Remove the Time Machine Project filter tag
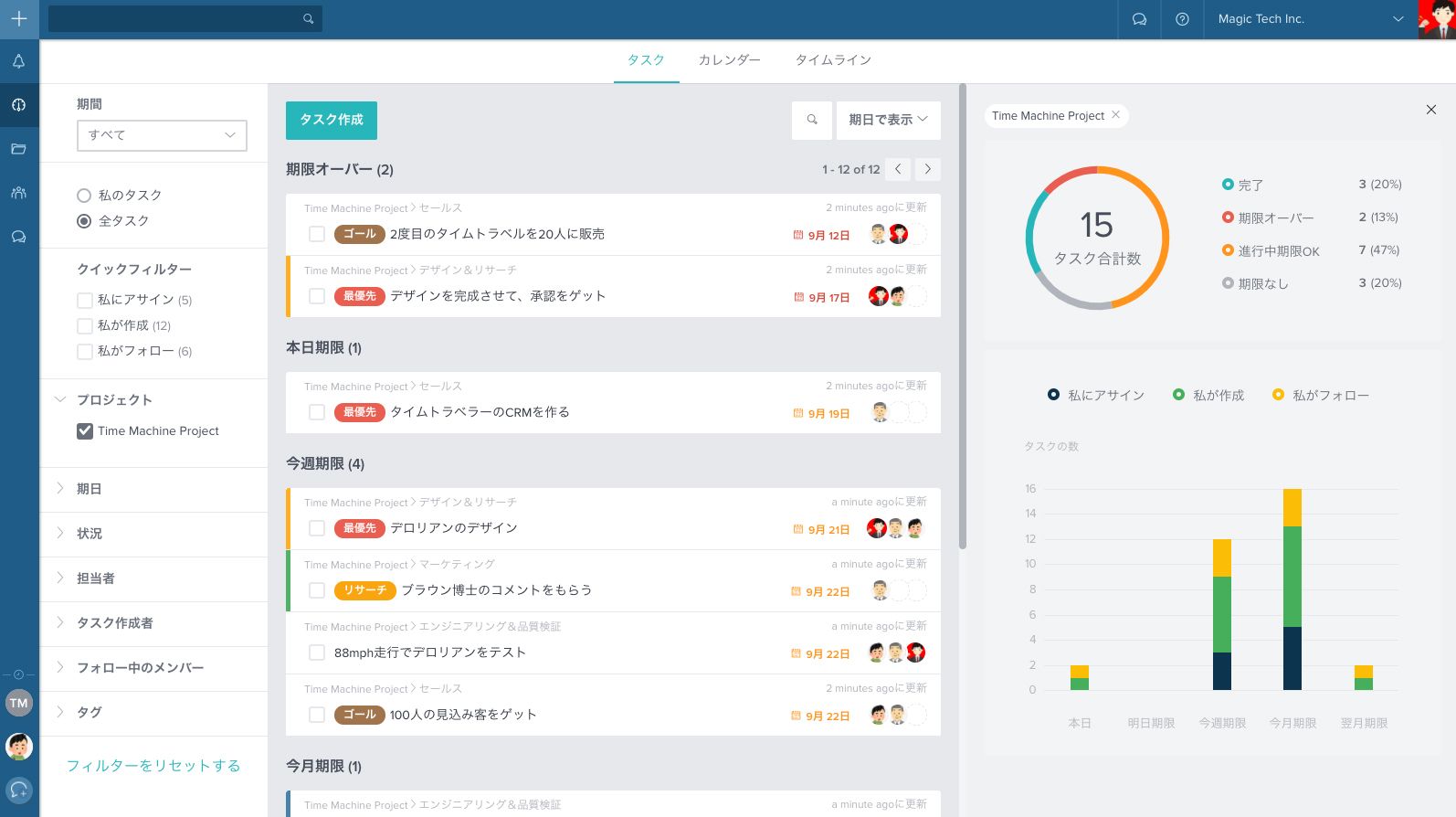The width and height of the screenshot is (1456, 817). tap(1116, 115)
